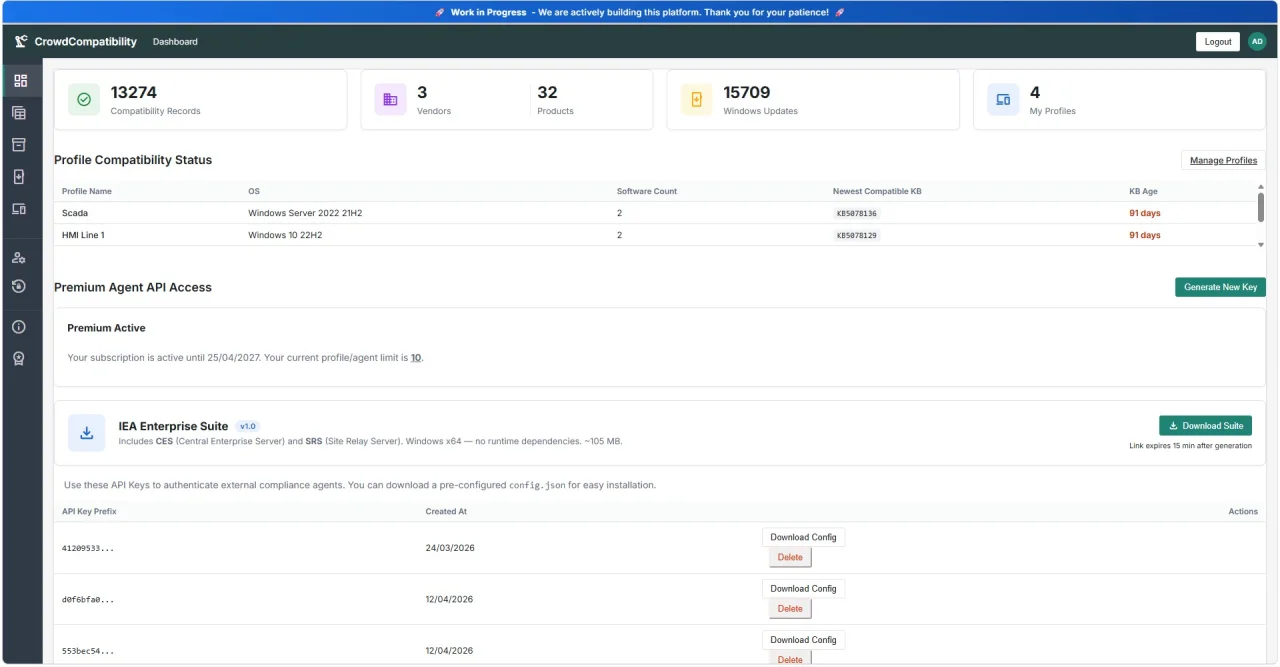Click the 'KB5078136' badge
Viewport: 1280px width, 667px height.
pyautogui.click(x=857, y=213)
